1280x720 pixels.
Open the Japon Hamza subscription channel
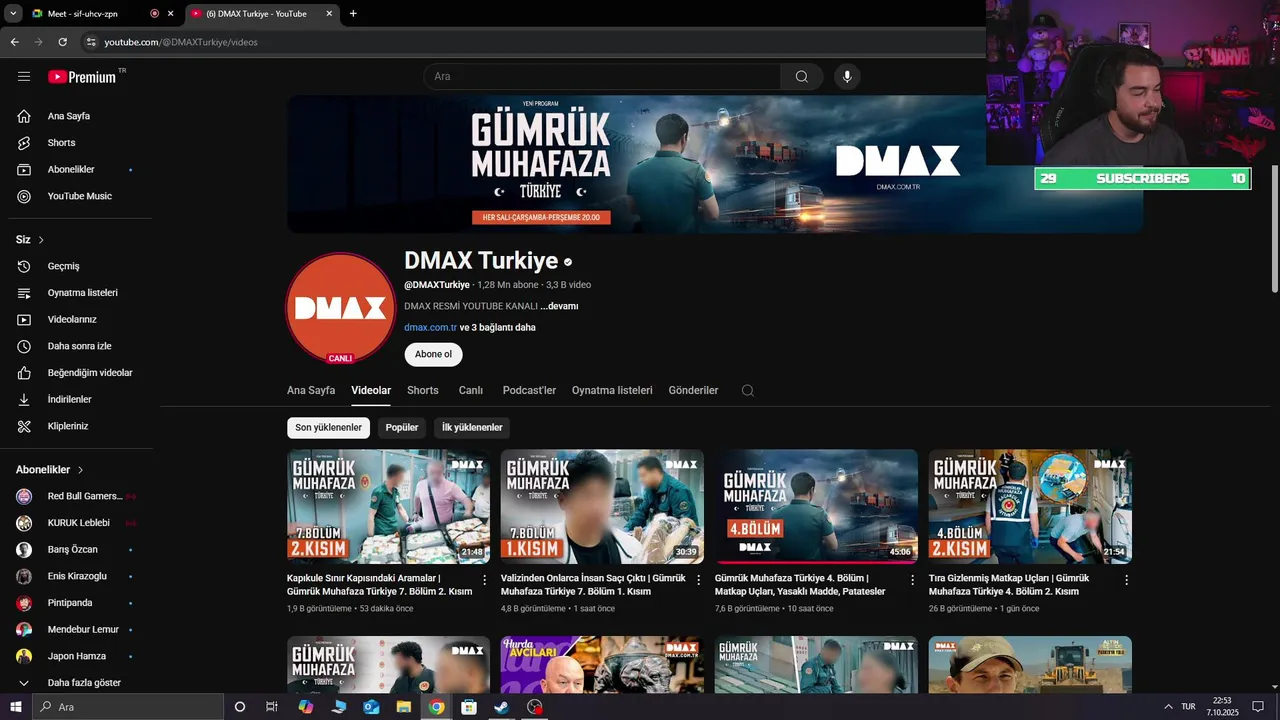[x=76, y=656]
